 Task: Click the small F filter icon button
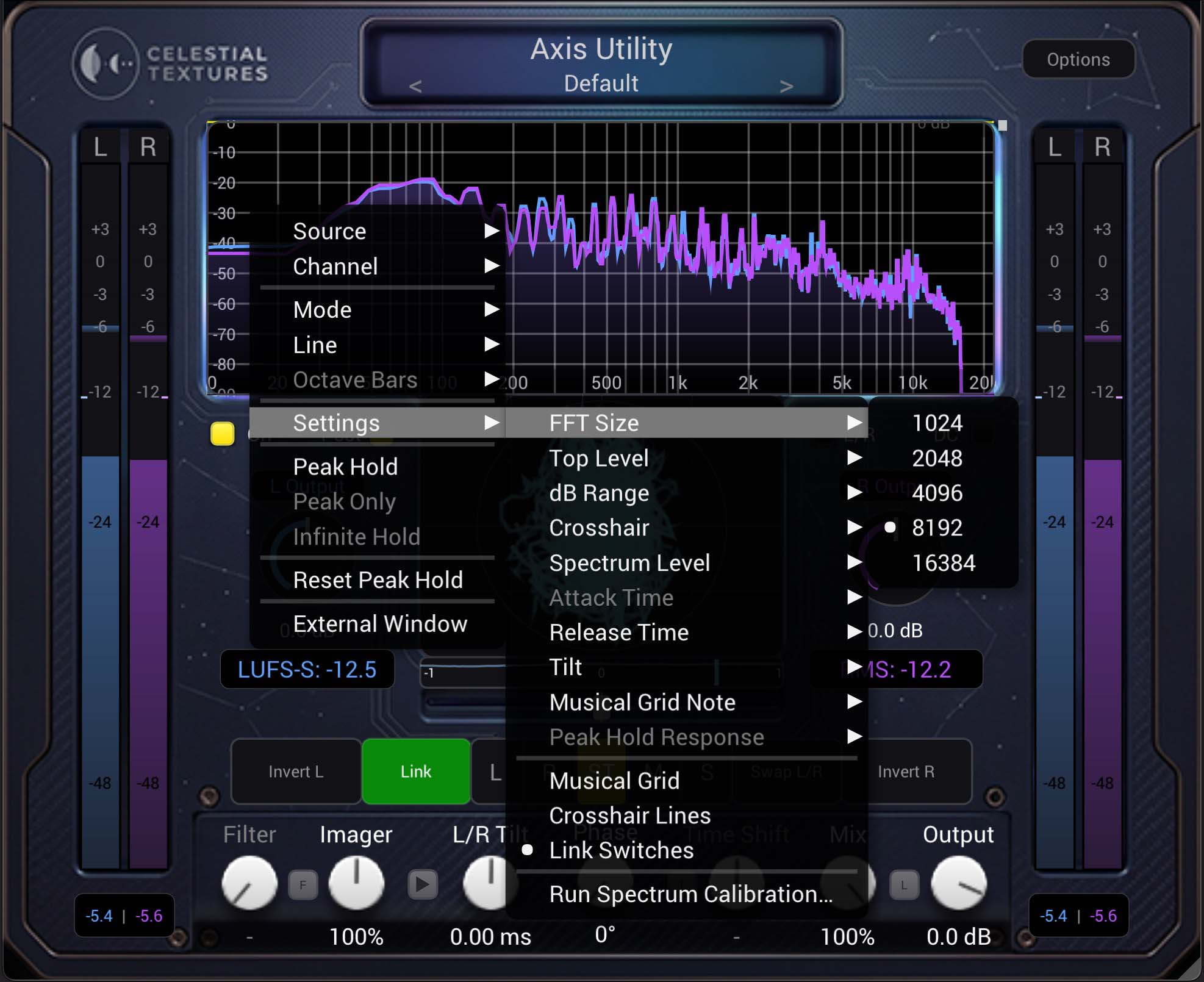pyautogui.click(x=303, y=884)
